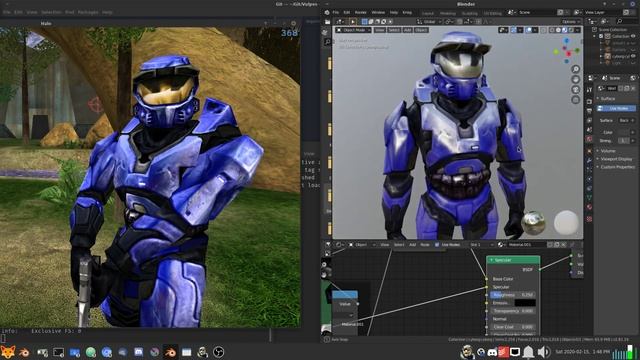The height and width of the screenshot is (360, 640).
Task: Toggle visibility eye of cyborg row in outliner
Action: point(633,56)
